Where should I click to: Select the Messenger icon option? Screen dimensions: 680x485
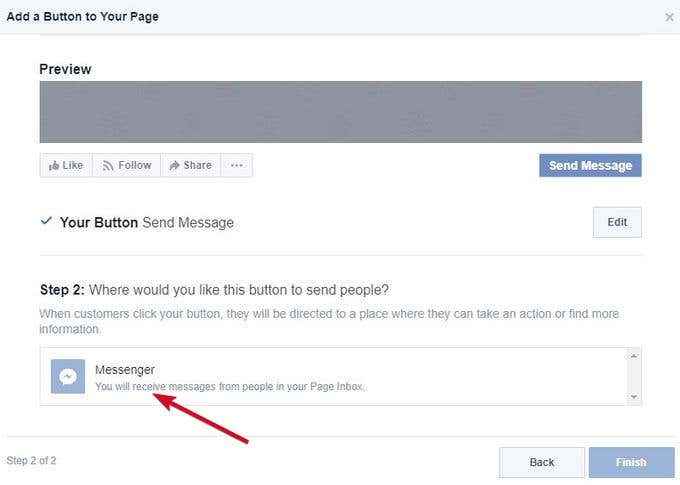tap(68, 376)
